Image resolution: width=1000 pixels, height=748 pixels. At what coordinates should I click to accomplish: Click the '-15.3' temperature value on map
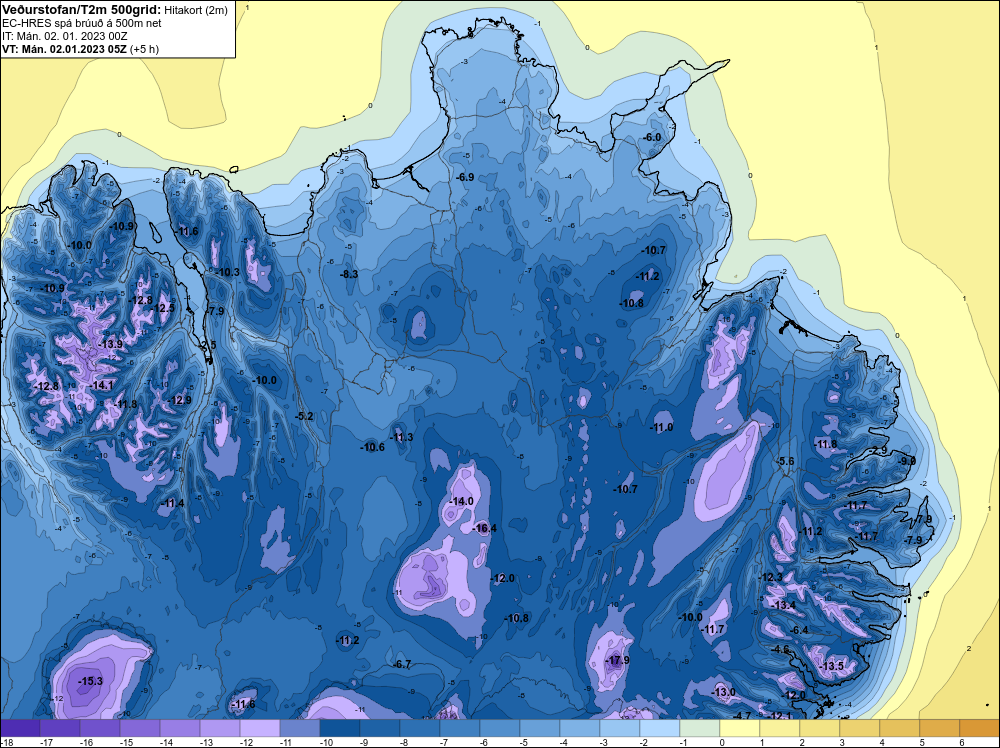90,681
